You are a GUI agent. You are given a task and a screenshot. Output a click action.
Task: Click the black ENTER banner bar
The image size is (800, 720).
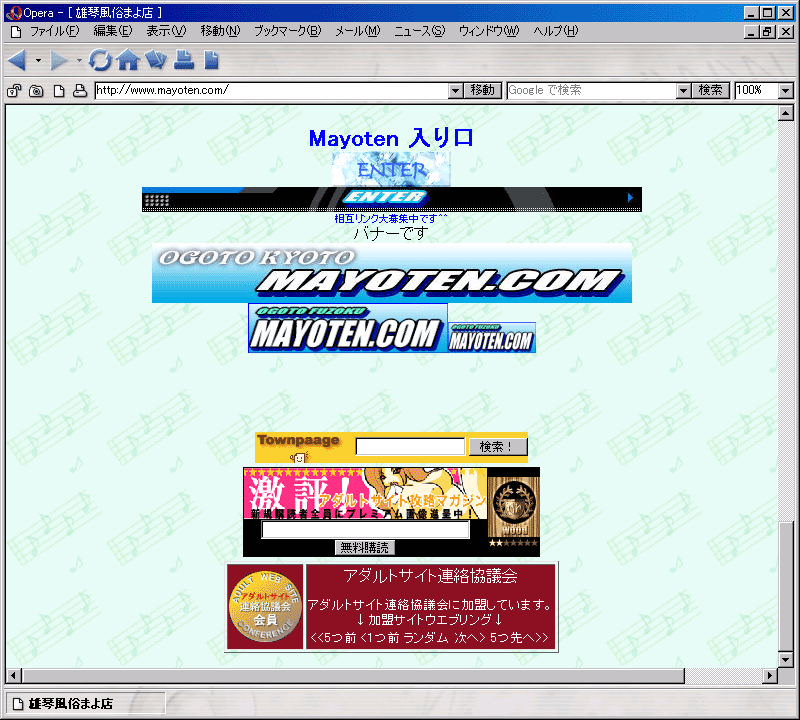(392, 199)
